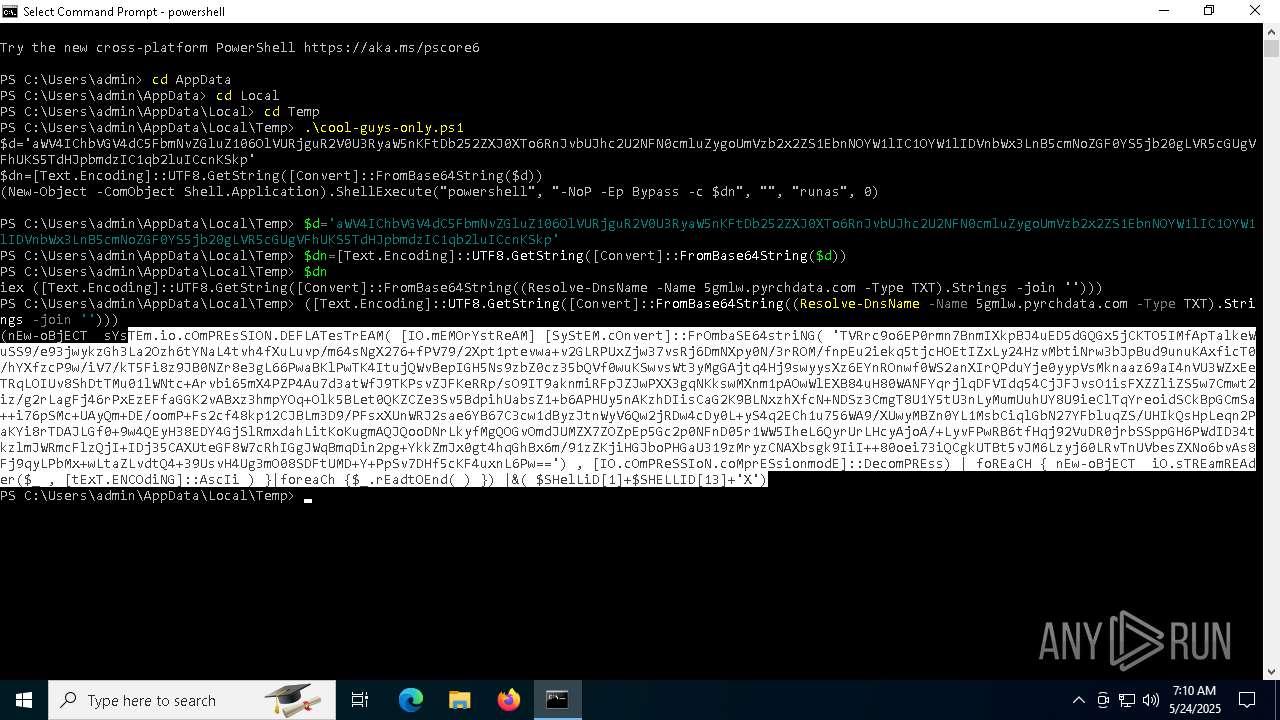Close the Command Prompt window
The height and width of the screenshot is (720, 1280).
[1255, 11]
